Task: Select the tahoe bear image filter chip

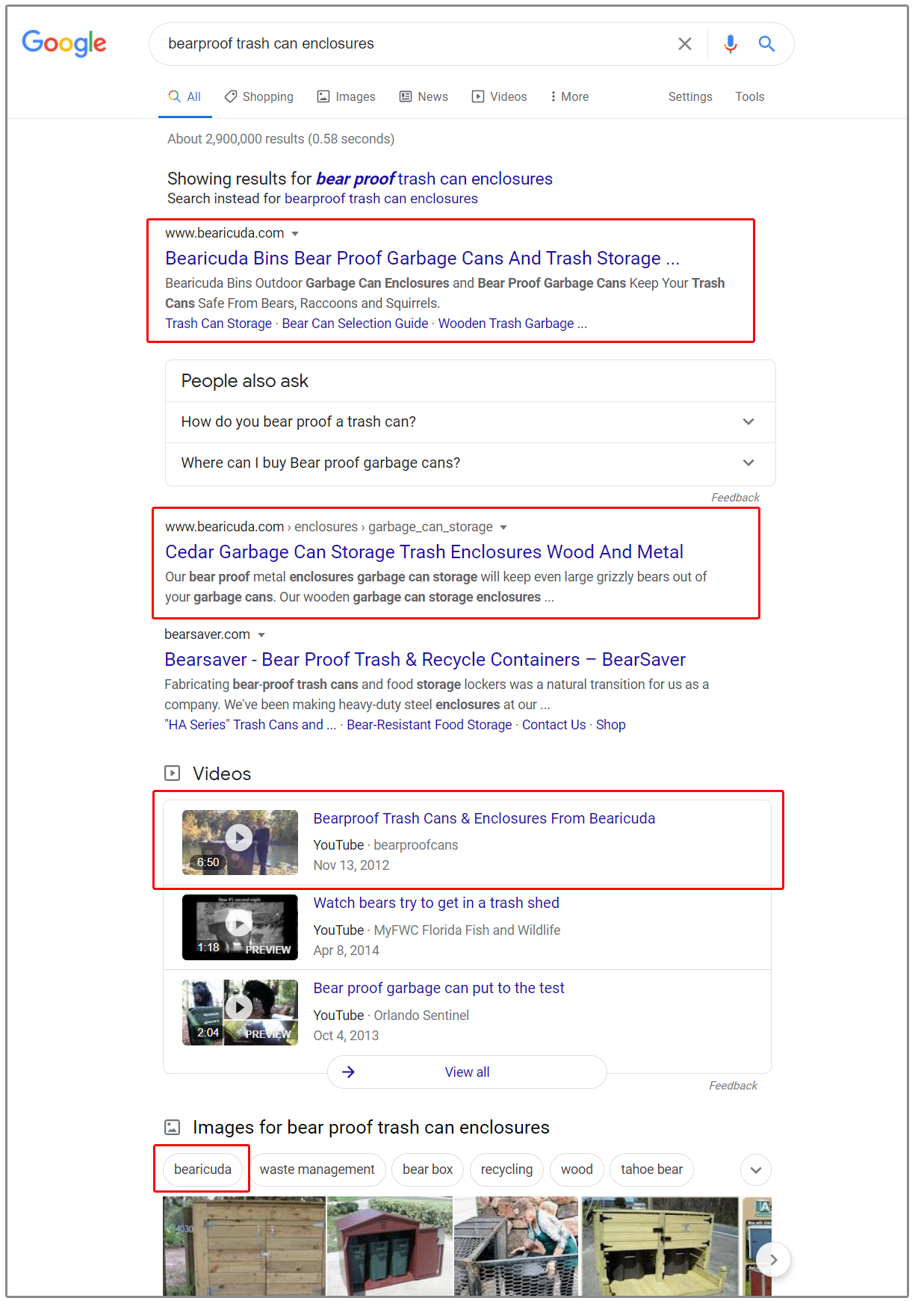Action: pos(651,1169)
